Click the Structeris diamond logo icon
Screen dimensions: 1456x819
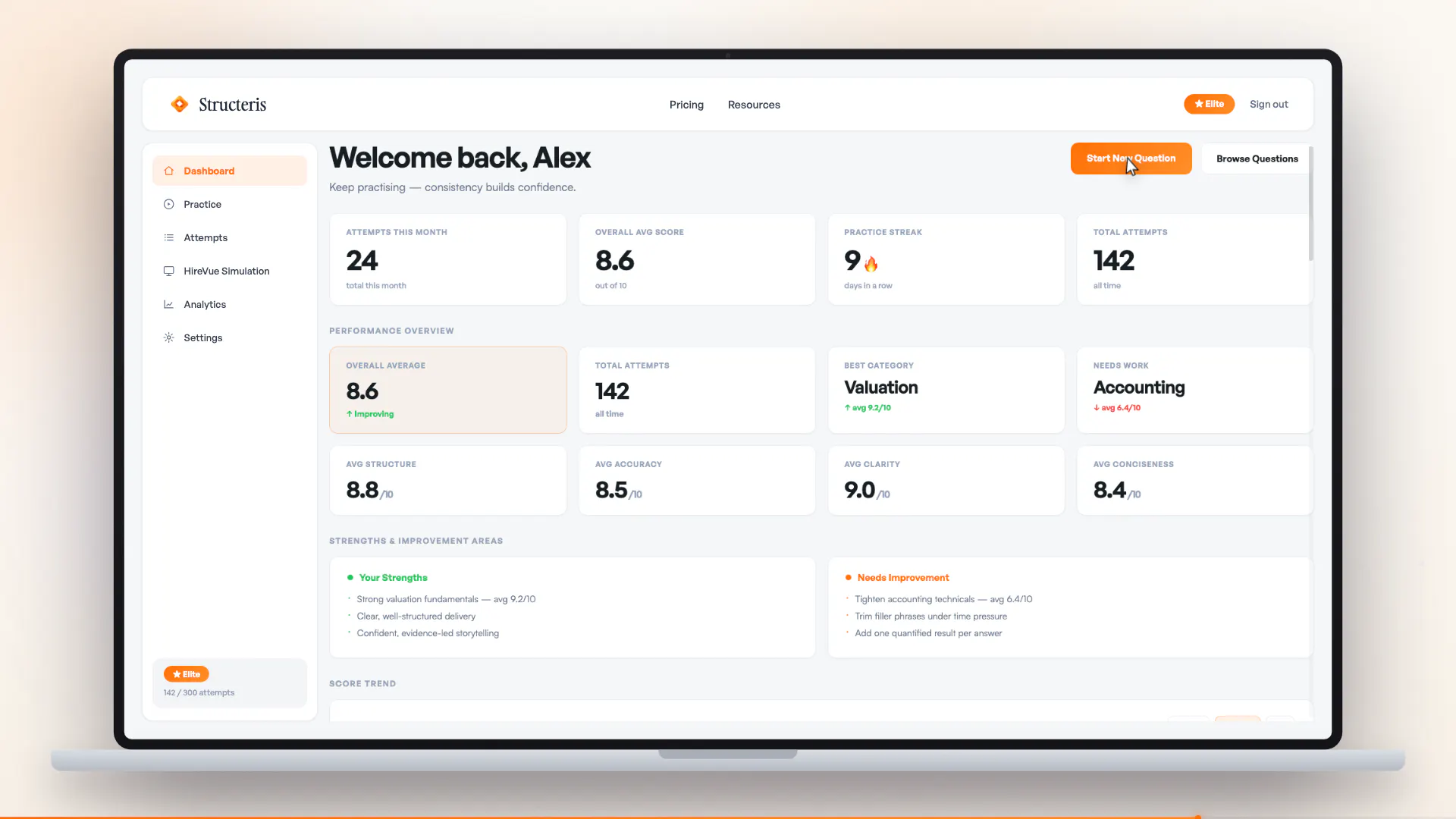[x=180, y=104]
